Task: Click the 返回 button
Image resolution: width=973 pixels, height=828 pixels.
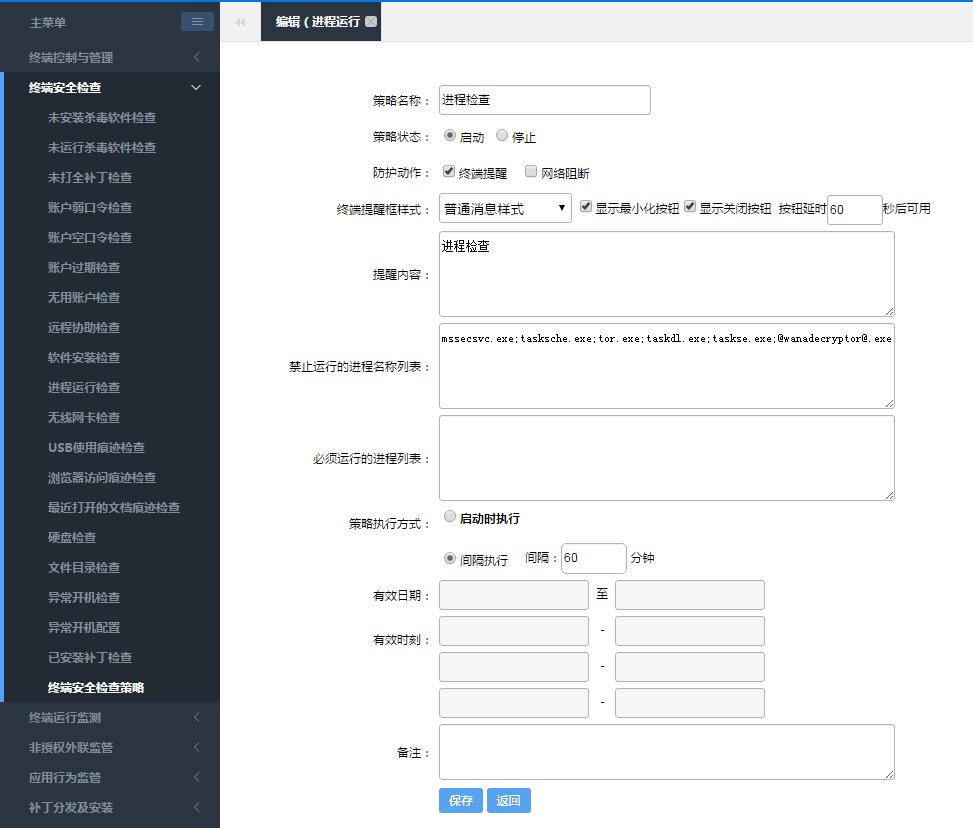Action: [x=509, y=800]
